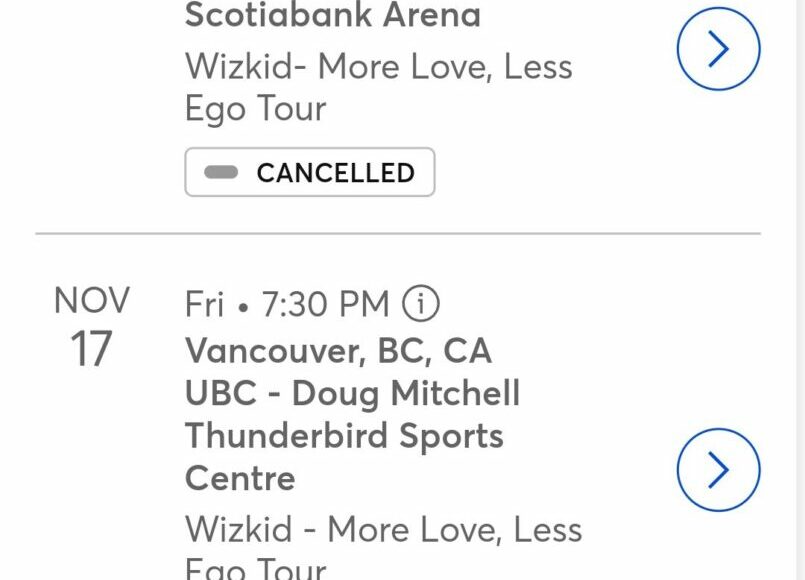The image size is (805, 580).
Task: Click the gray pill icon in Cancelled badge
Action: (221, 172)
